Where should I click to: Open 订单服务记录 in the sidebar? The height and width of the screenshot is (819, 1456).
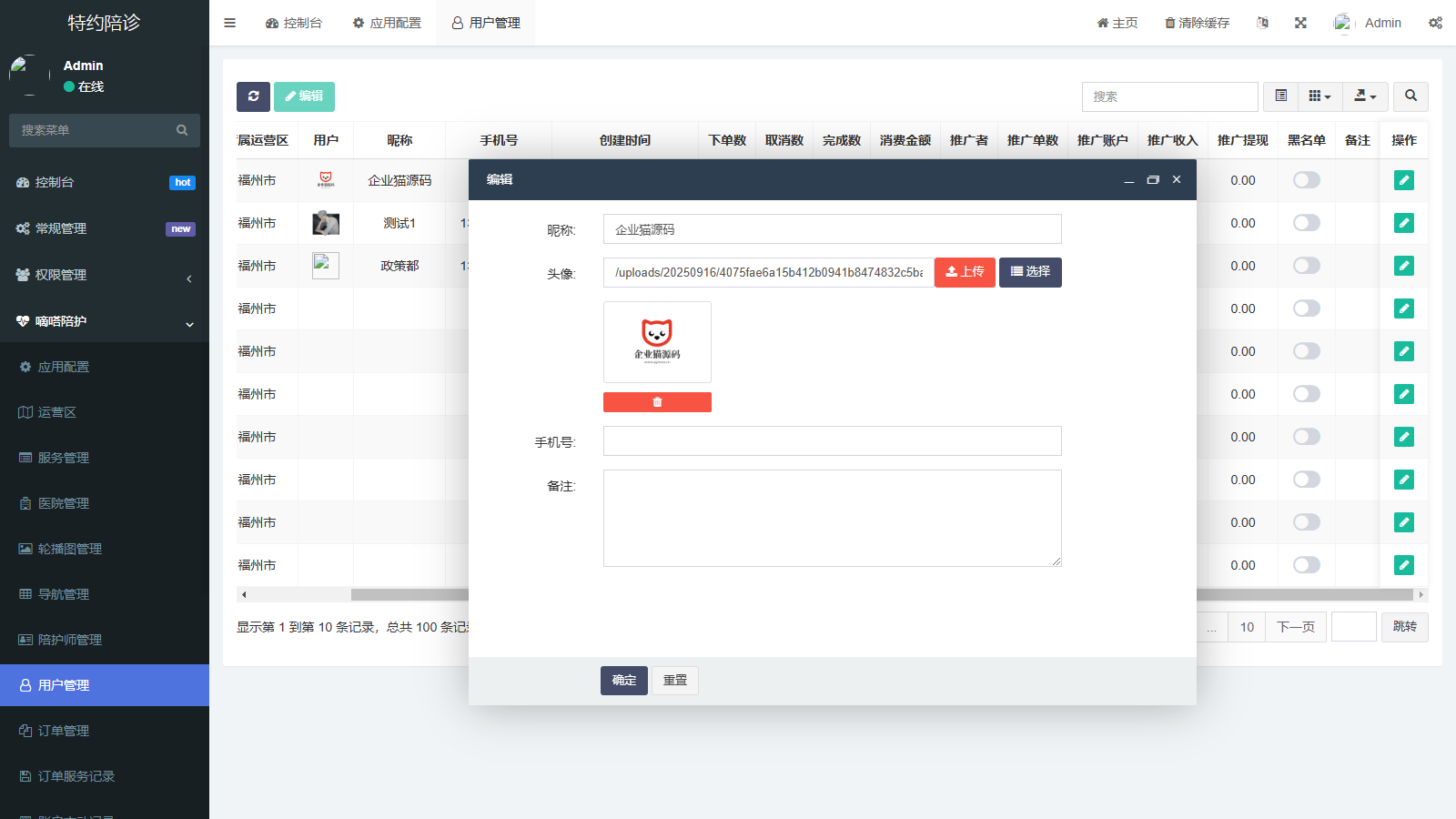point(105,776)
